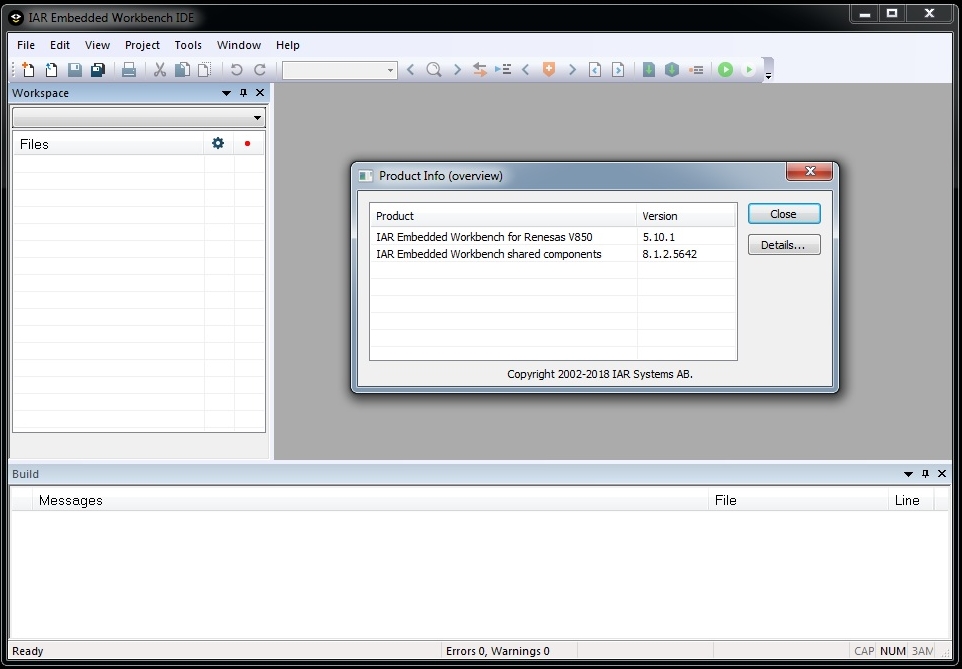Pin the Workspace panel
Screen dimensions: 962x669
point(243,93)
